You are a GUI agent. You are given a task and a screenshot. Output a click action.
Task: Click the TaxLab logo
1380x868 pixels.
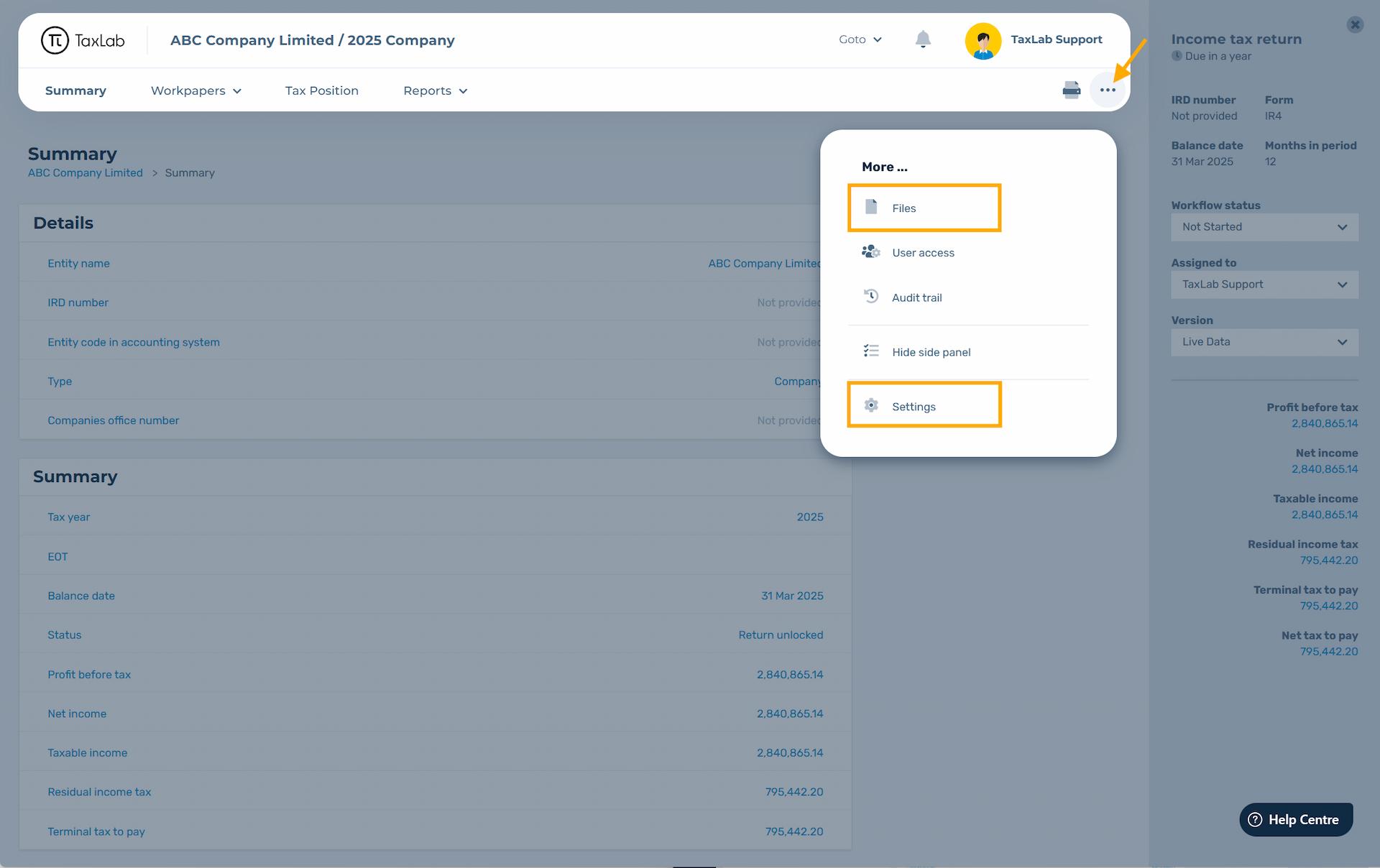(x=83, y=40)
